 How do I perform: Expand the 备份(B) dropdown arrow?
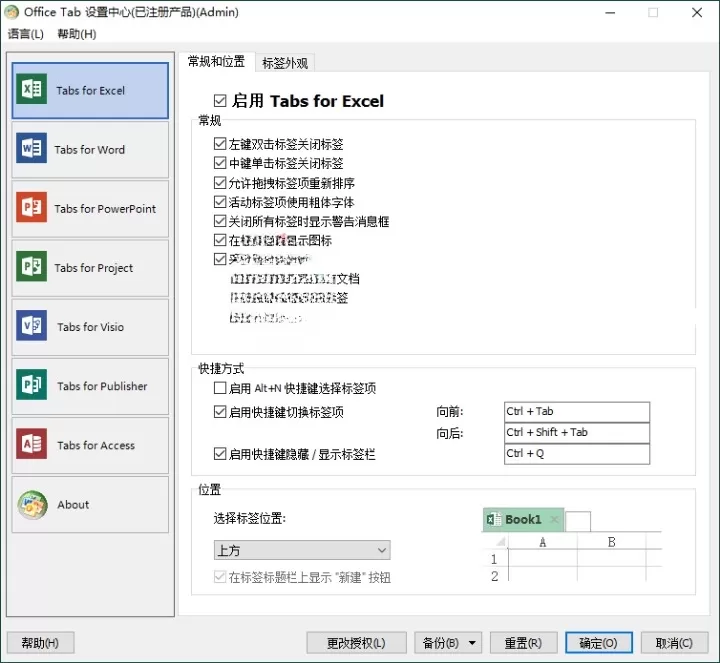click(x=472, y=643)
